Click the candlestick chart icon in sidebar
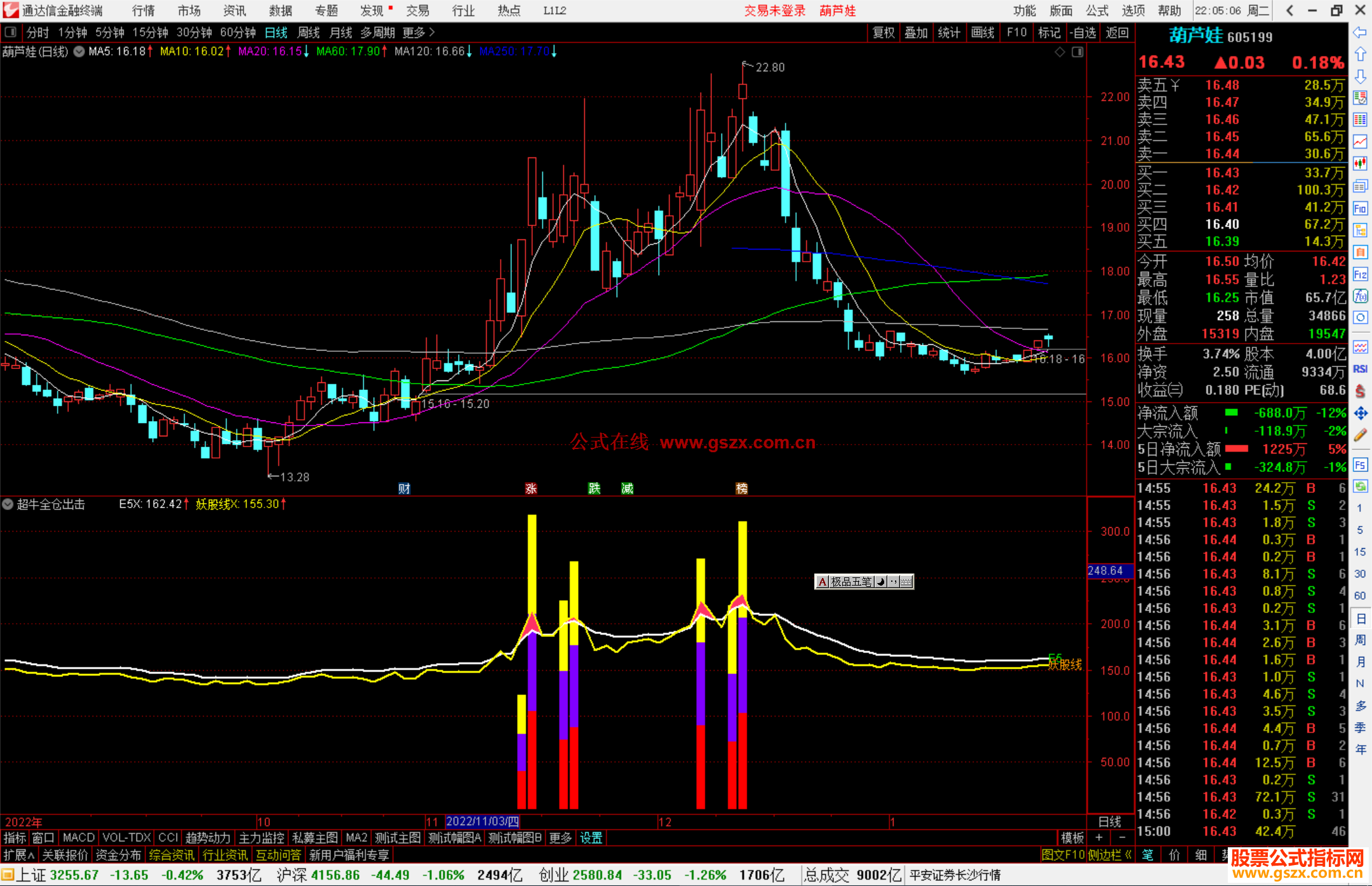The width and height of the screenshot is (1372, 886). click(x=1360, y=164)
